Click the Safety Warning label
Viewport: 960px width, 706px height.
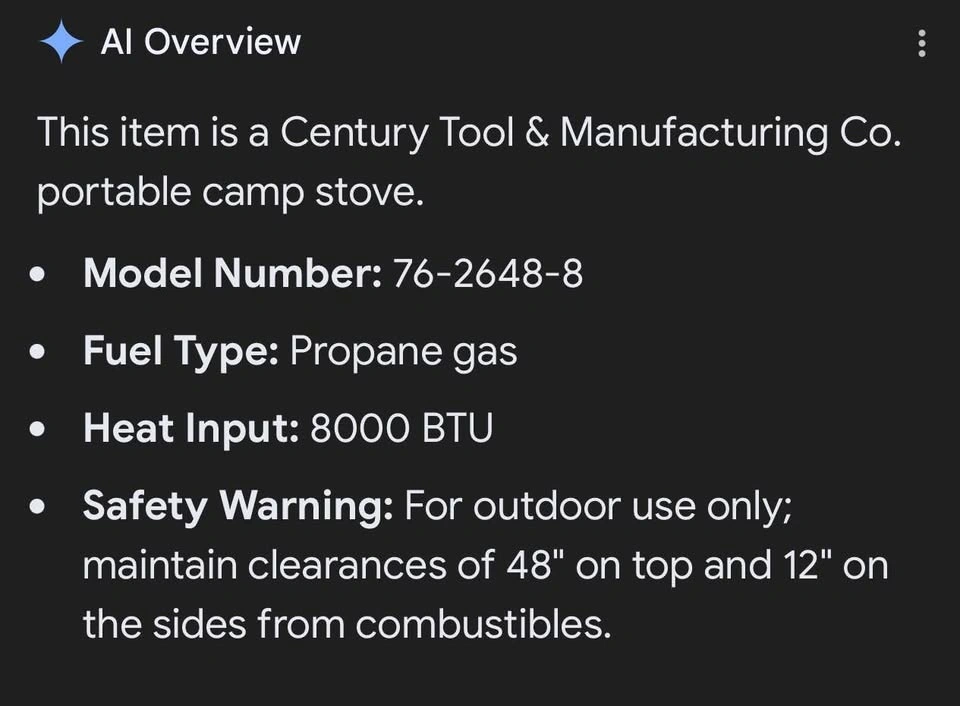(238, 506)
